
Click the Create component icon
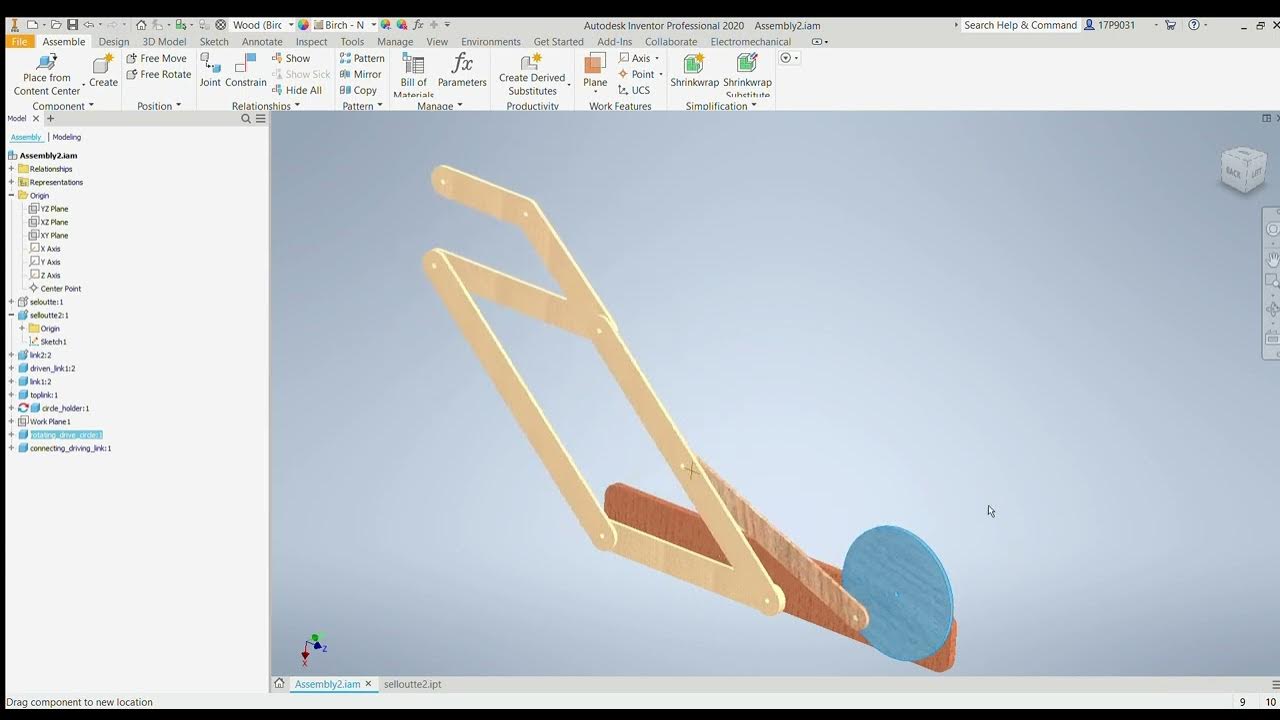click(x=103, y=71)
